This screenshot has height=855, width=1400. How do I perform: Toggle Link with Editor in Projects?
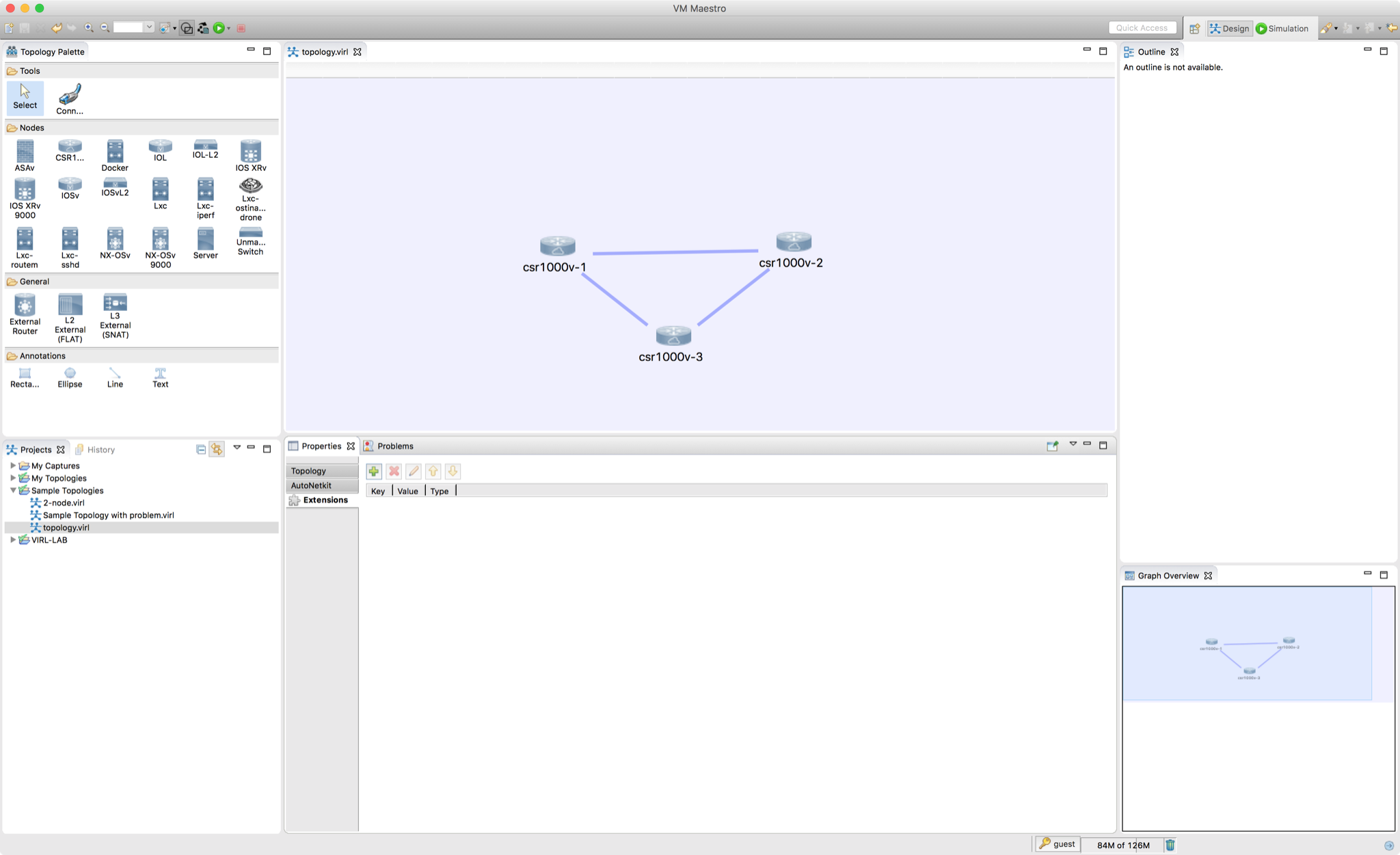pos(217,449)
